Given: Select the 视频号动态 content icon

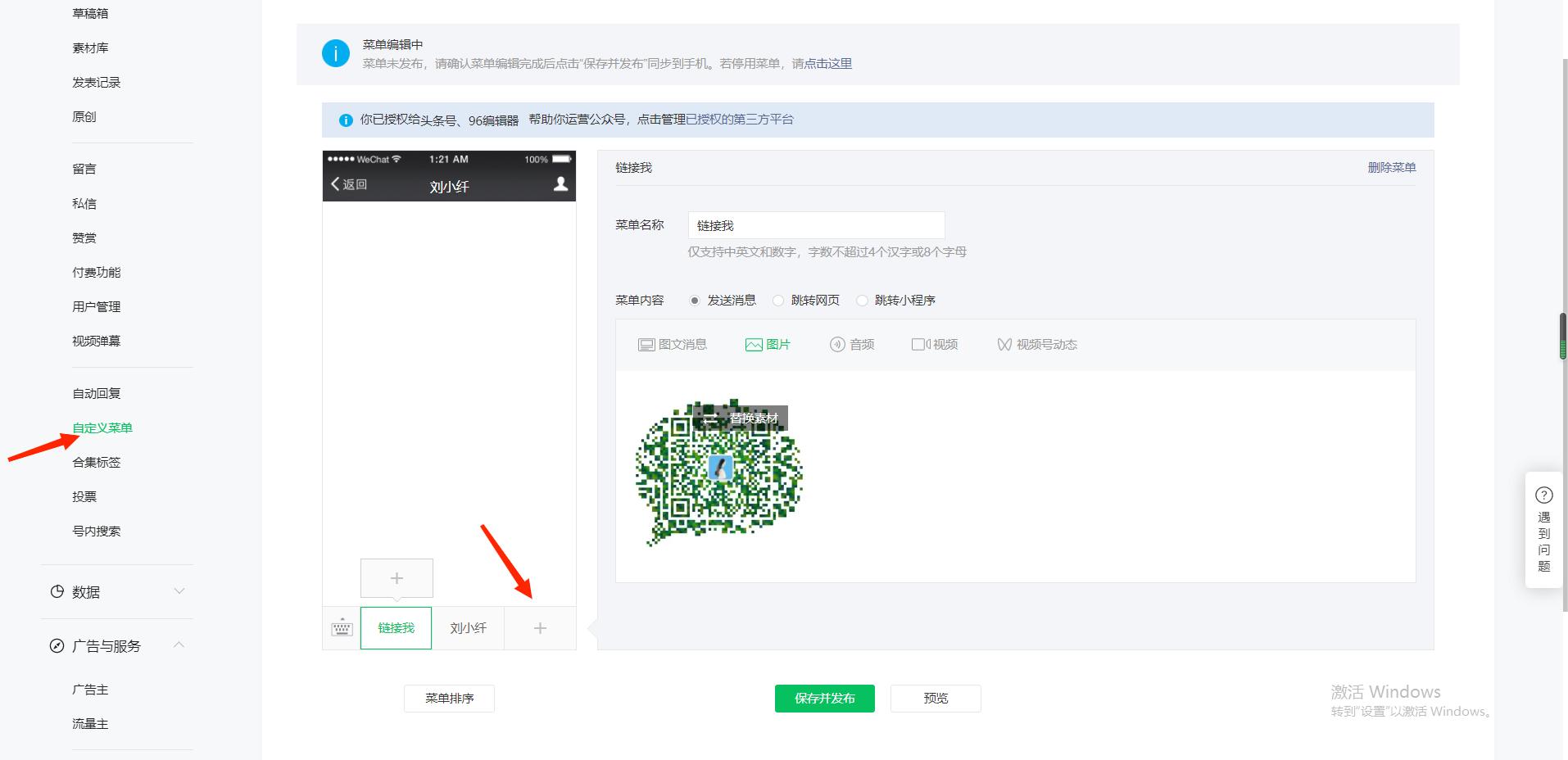Looking at the screenshot, I should pyautogui.click(x=1004, y=344).
